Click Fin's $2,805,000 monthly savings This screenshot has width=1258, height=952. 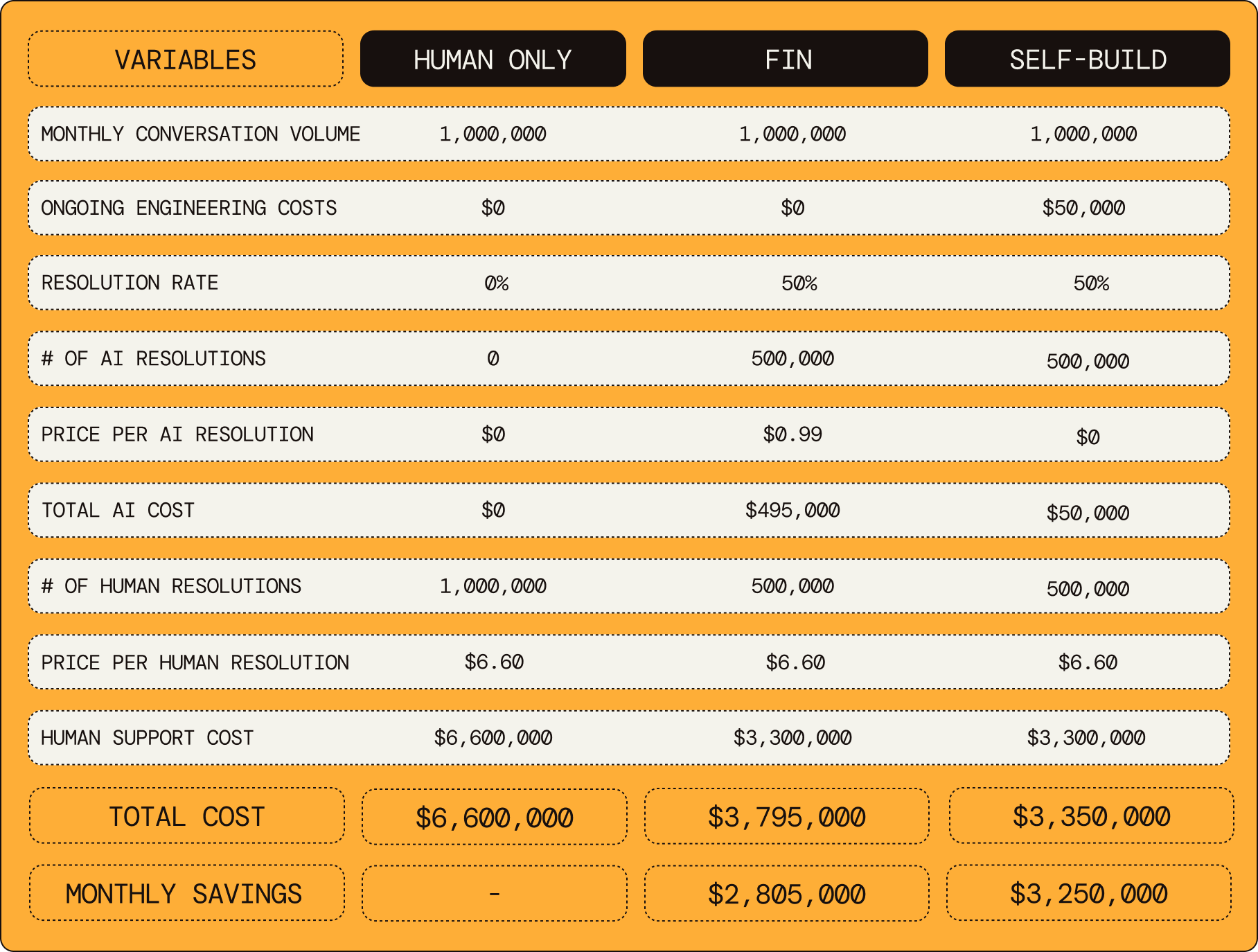click(x=786, y=894)
